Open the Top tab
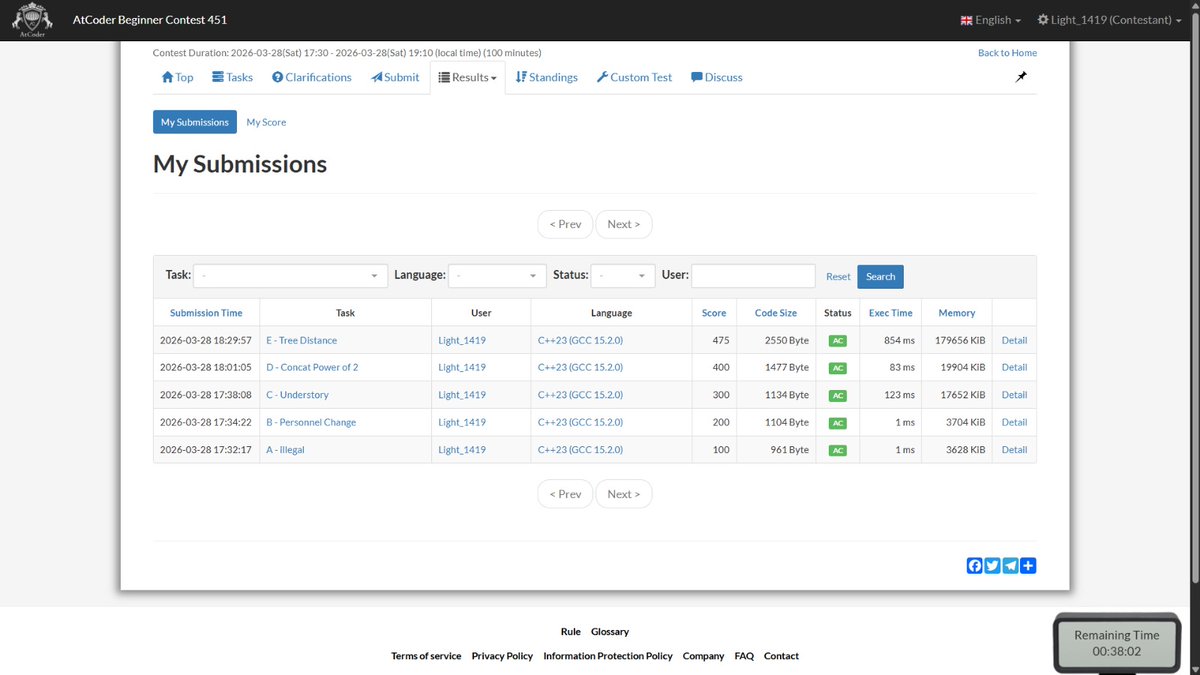 177,77
